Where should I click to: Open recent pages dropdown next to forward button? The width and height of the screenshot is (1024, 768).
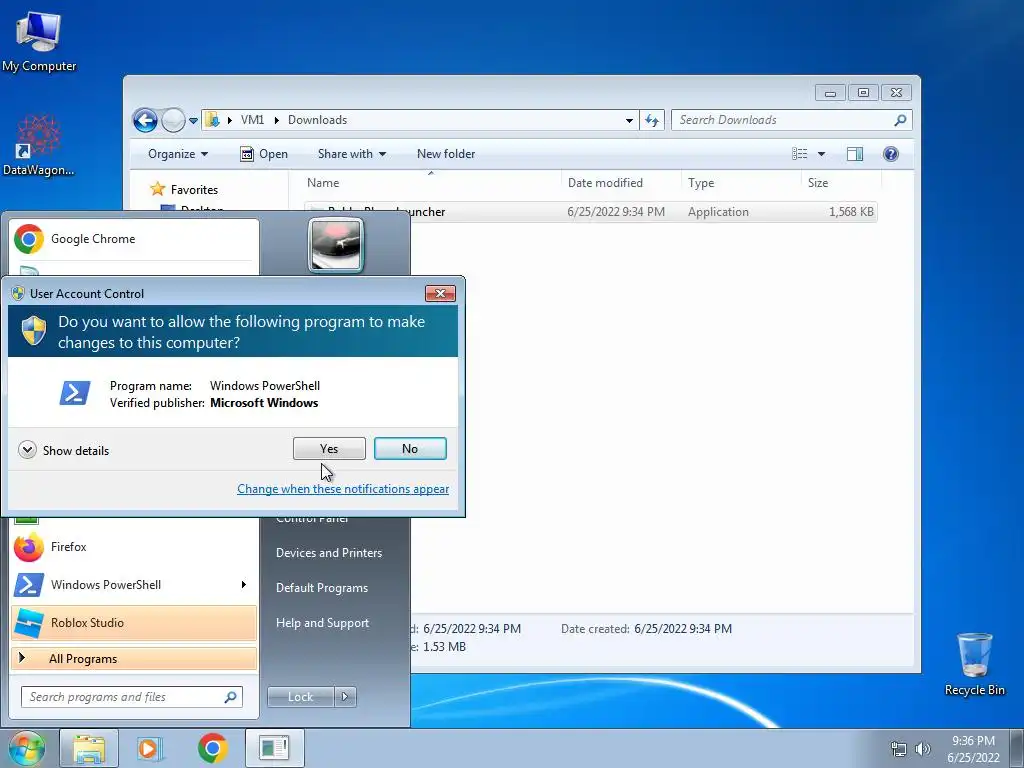click(193, 121)
